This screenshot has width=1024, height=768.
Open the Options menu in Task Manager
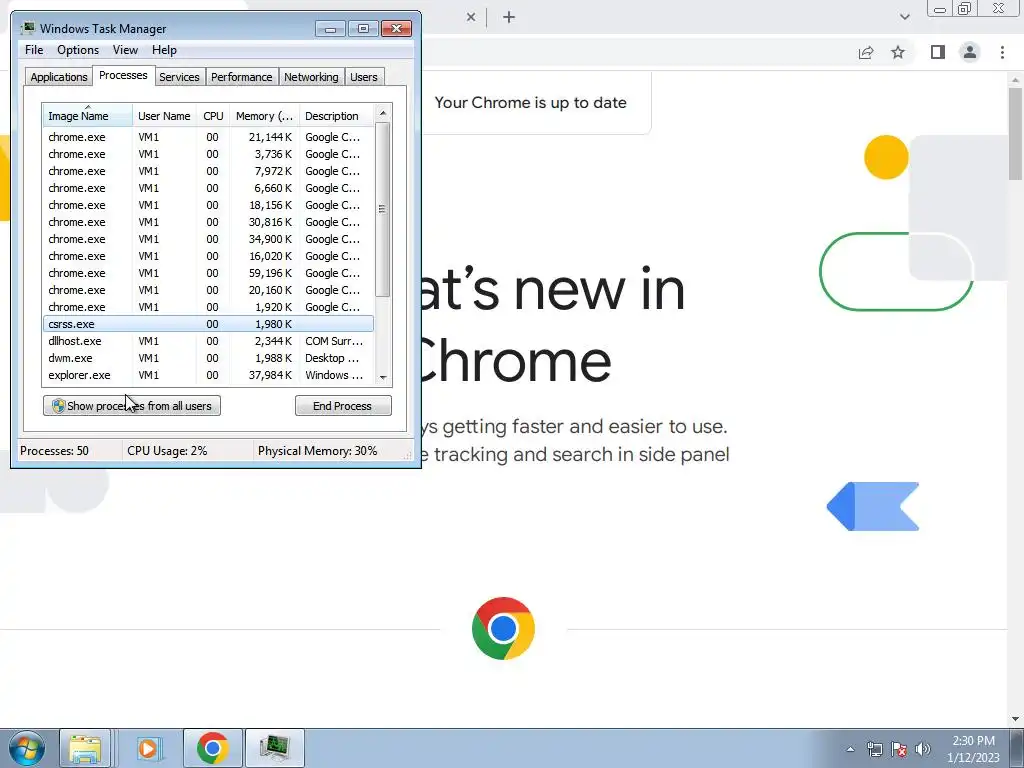(x=78, y=50)
